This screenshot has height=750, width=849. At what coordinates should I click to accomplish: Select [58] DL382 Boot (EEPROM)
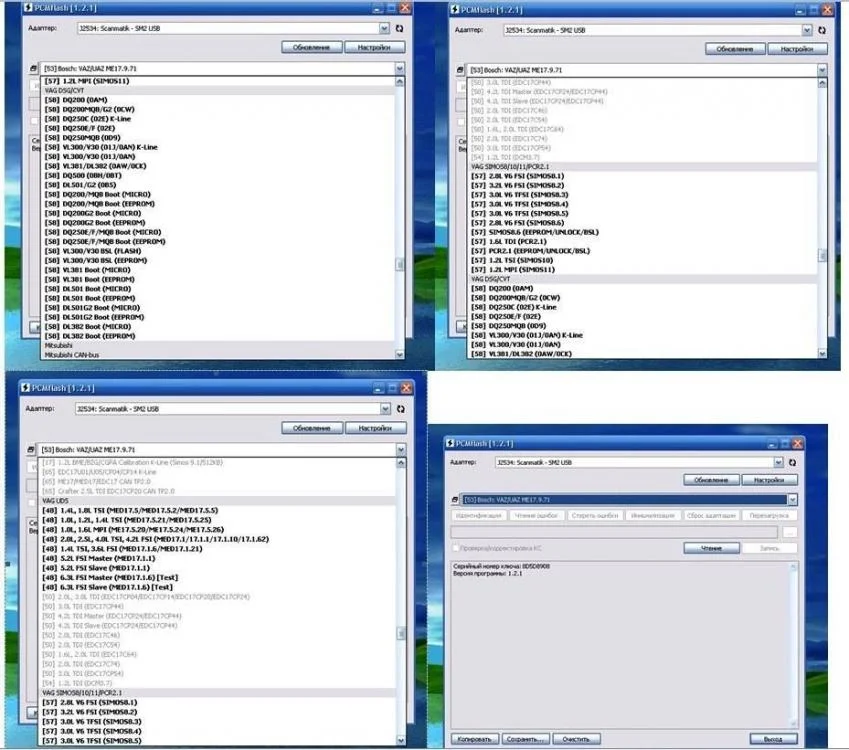(90, 336)
